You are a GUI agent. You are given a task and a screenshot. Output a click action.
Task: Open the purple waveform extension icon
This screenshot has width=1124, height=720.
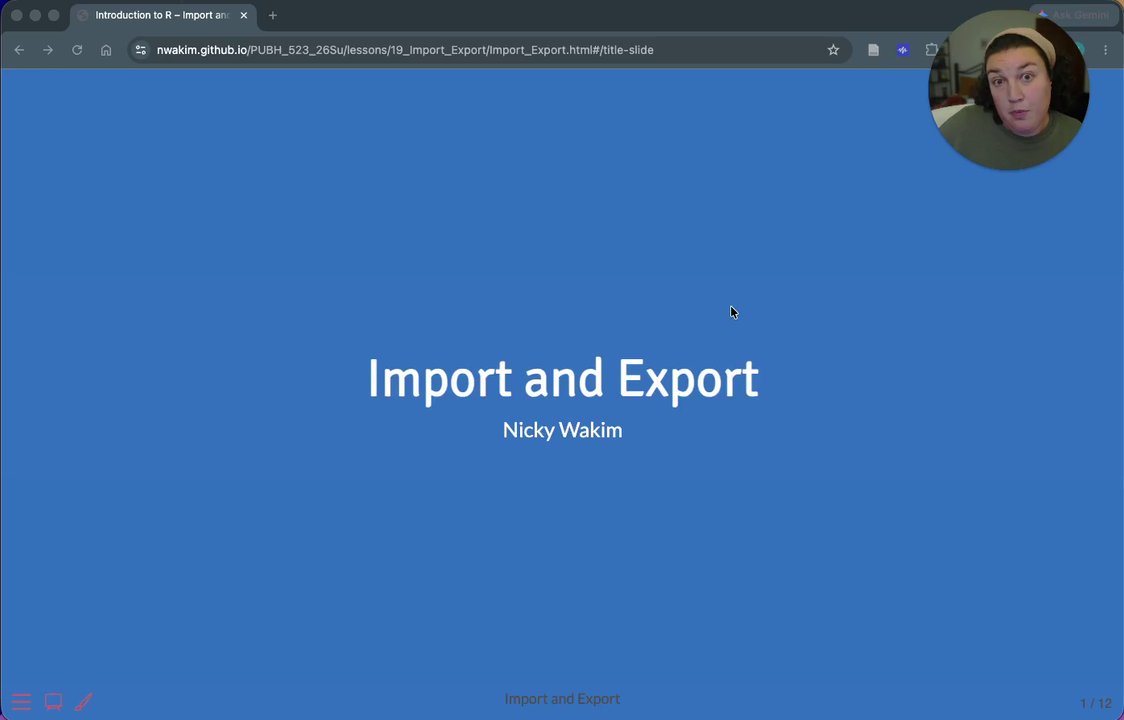[902, 50]
